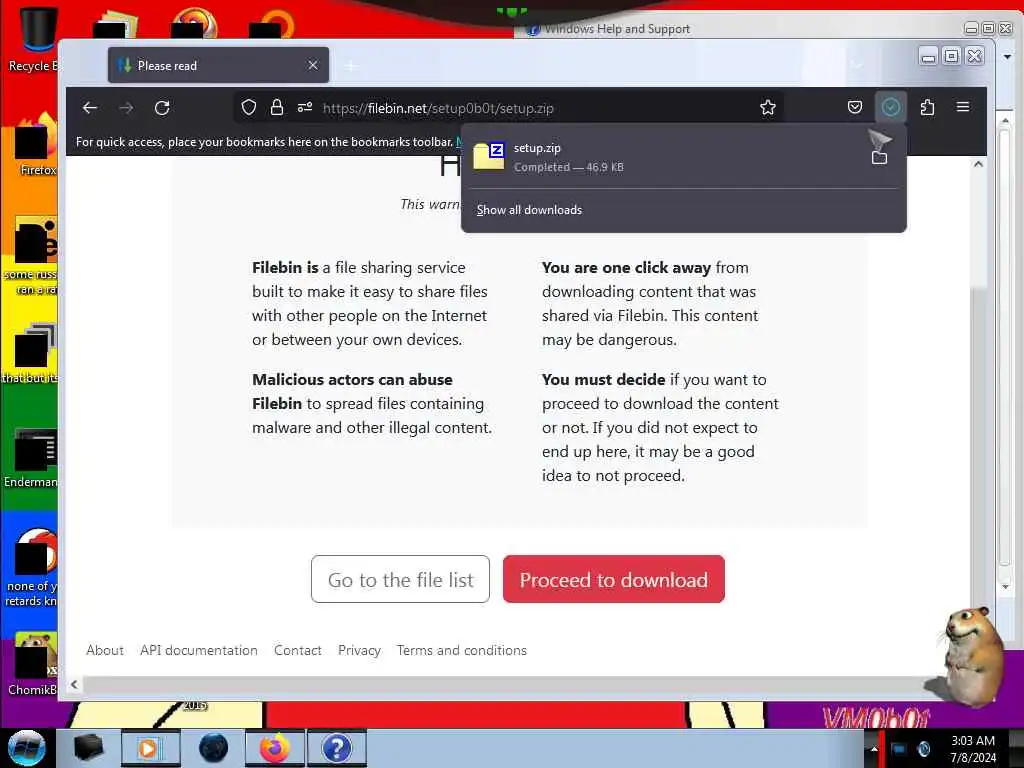Viewport: 1024px width, 768px height.
Task: Click 'Go to the file list' button
Action: click(400, 579)
